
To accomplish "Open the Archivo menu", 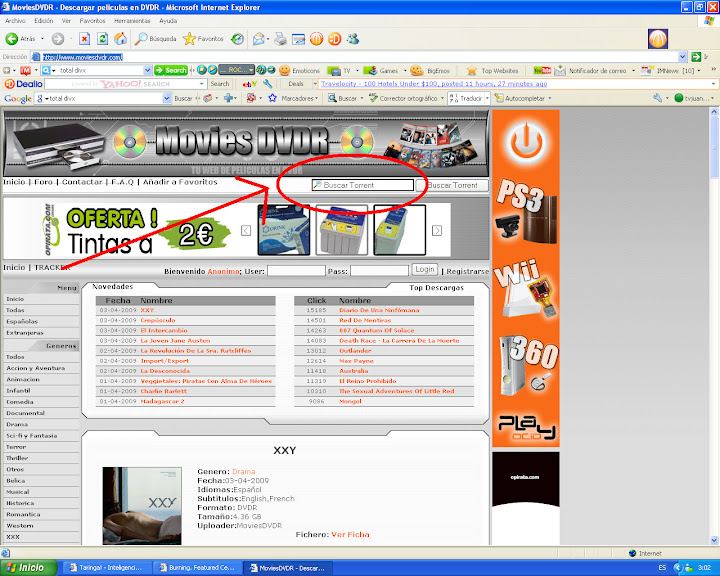I will (x=15, y=21).
